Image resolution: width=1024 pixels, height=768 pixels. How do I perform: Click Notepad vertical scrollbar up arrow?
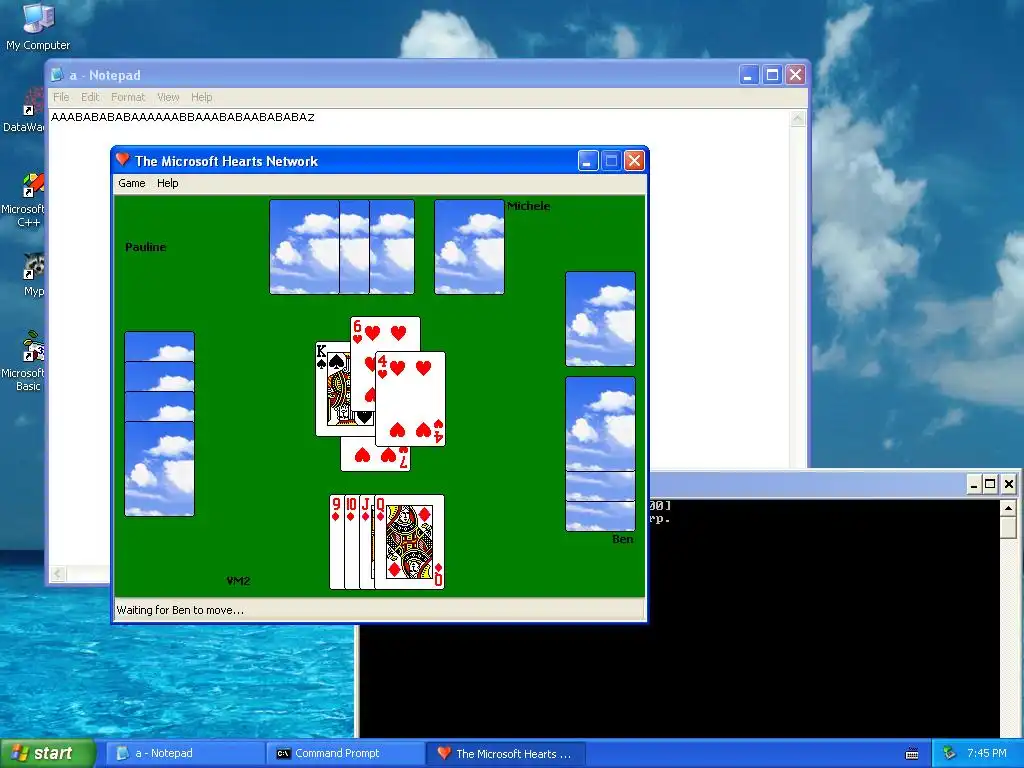(798, 119)
